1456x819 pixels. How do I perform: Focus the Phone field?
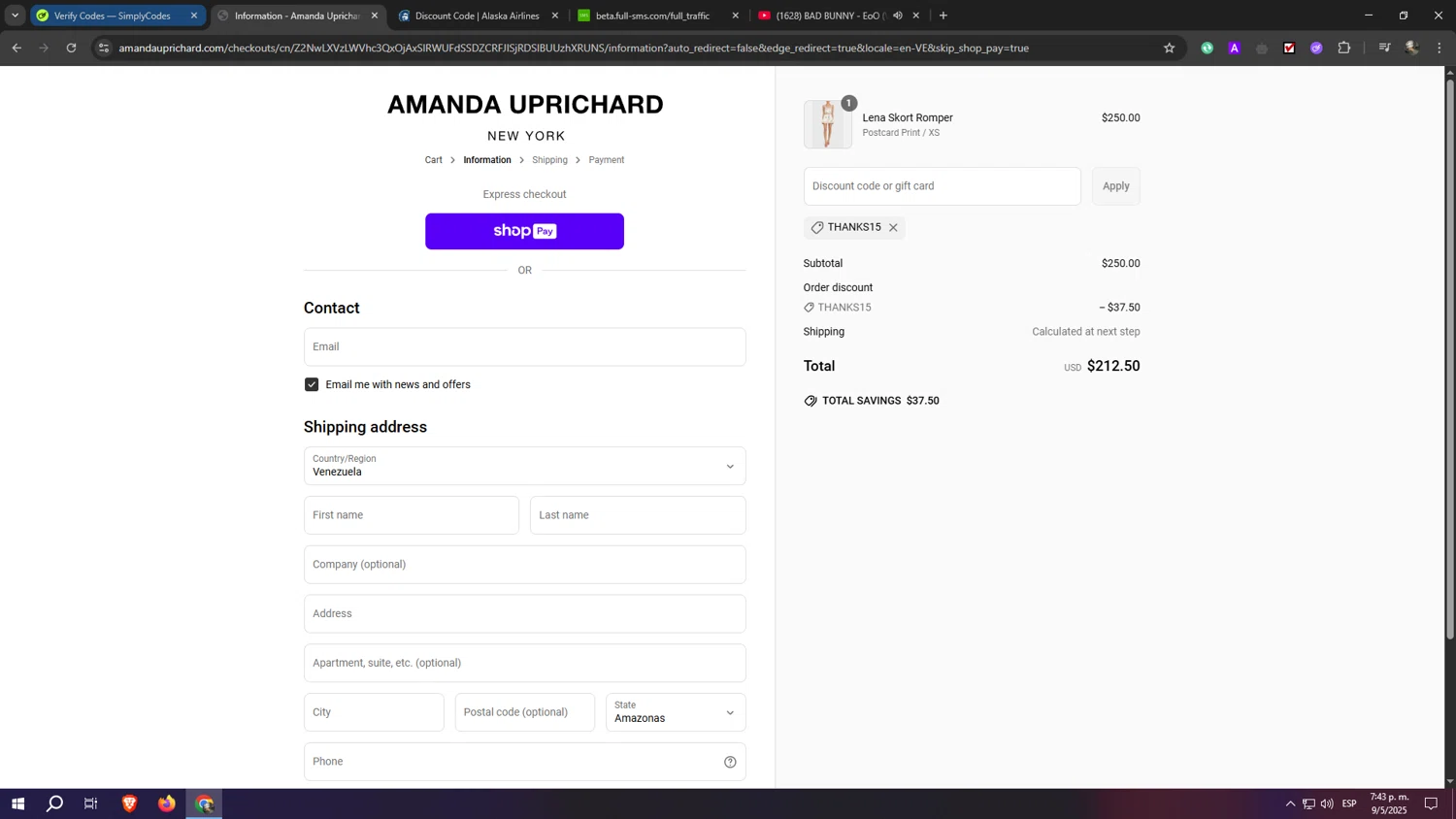[524, 762]
